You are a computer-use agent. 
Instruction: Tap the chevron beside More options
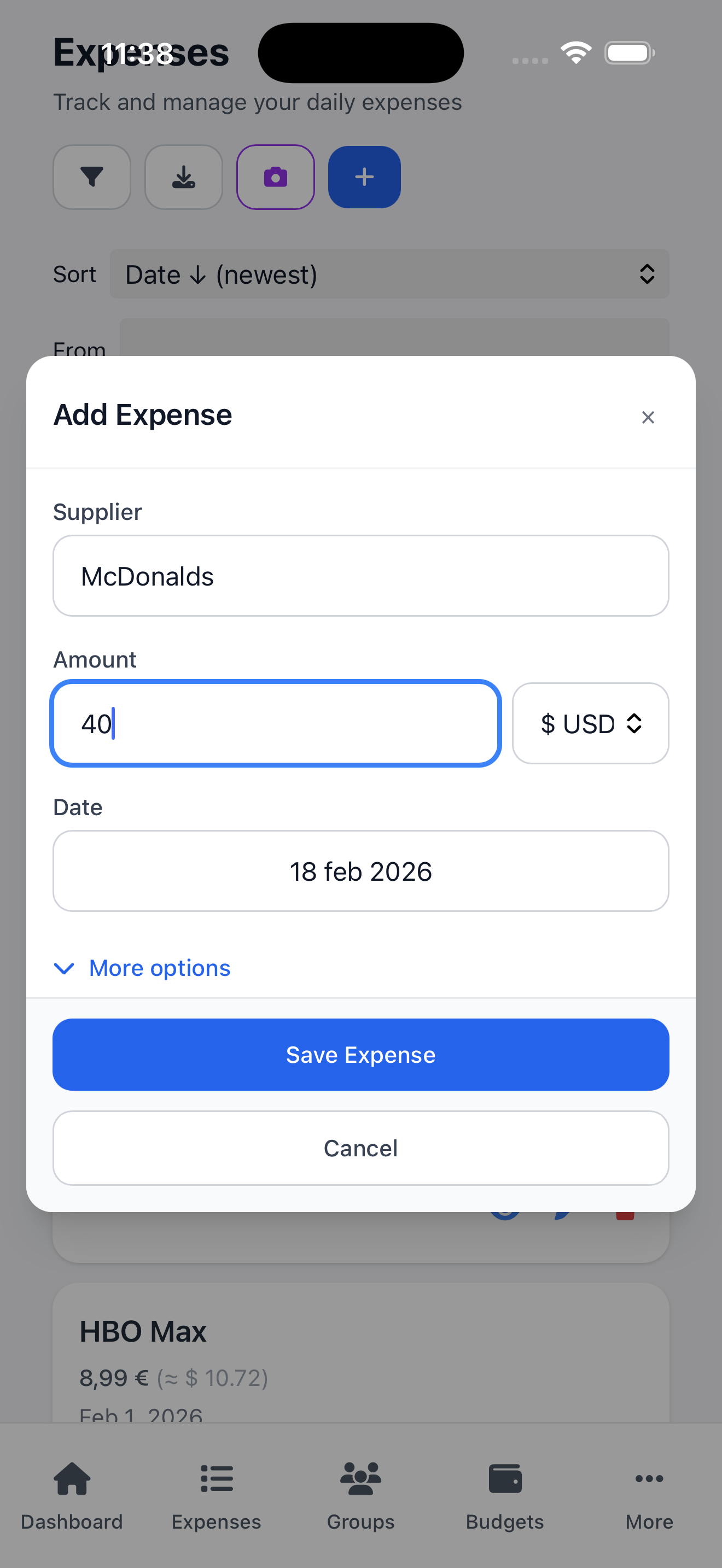64,968
